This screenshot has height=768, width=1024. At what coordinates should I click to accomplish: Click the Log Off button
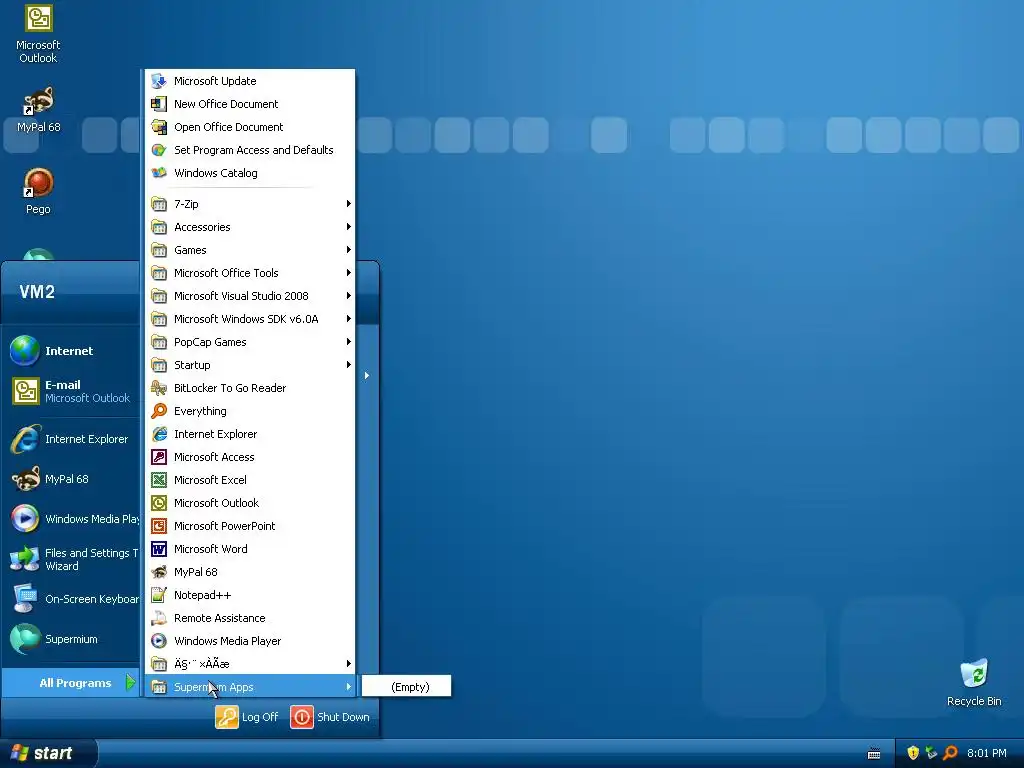248,717
